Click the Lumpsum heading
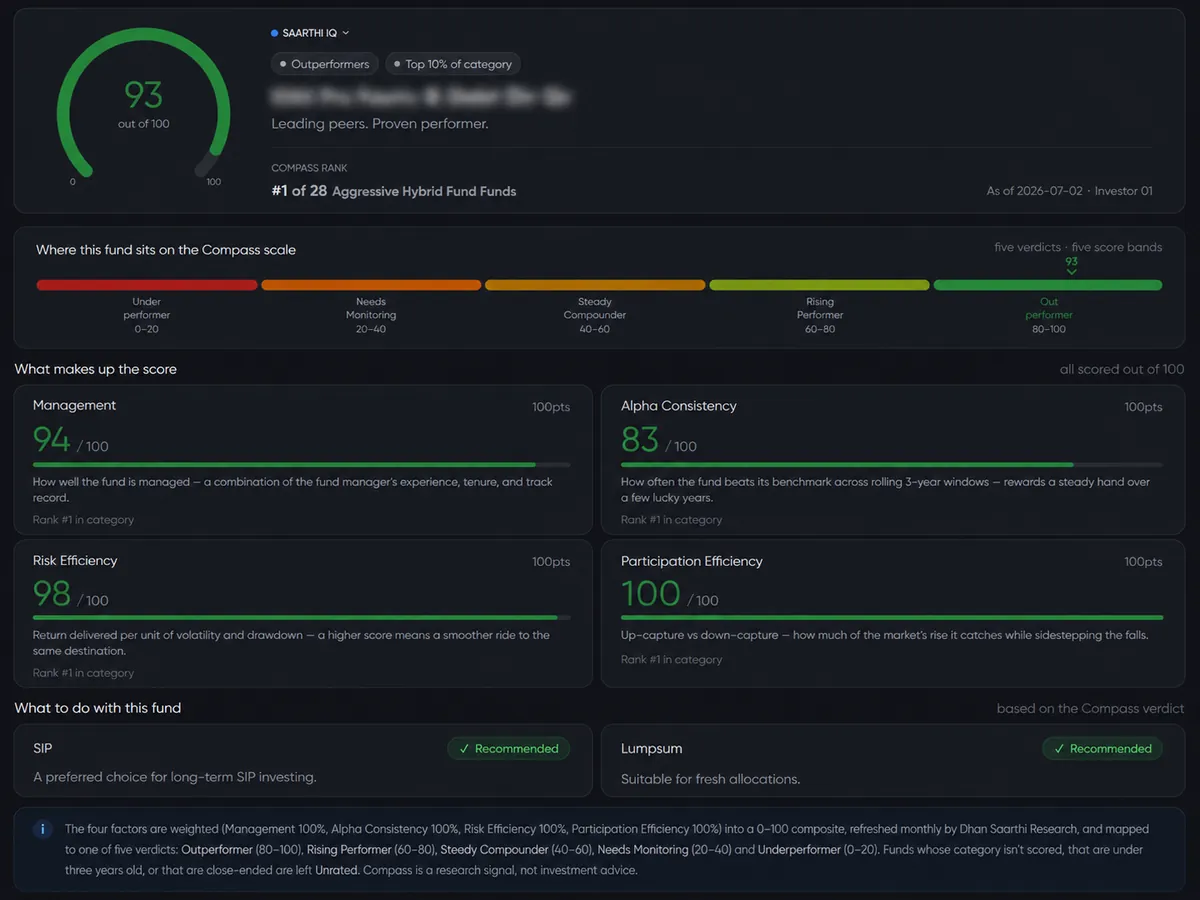The height and width of the screenshot is (900, 1200). click(651, 748)
